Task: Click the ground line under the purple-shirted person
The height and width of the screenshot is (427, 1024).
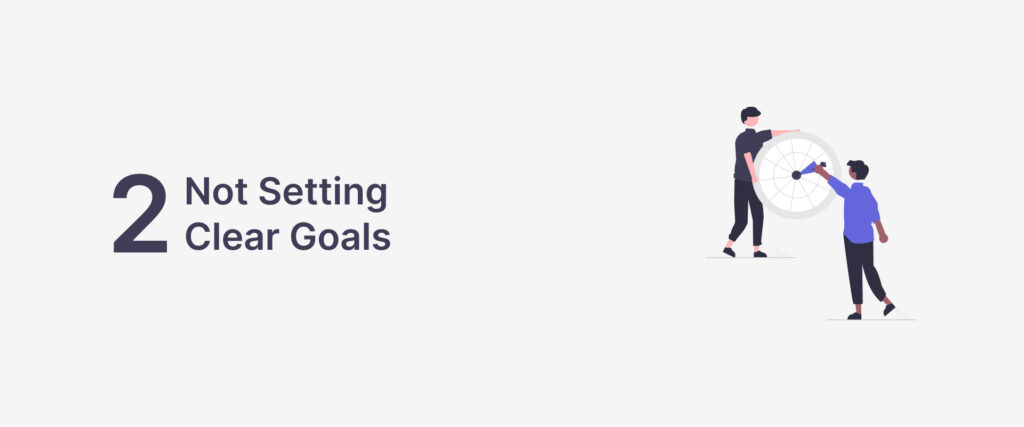Action: 870,319
